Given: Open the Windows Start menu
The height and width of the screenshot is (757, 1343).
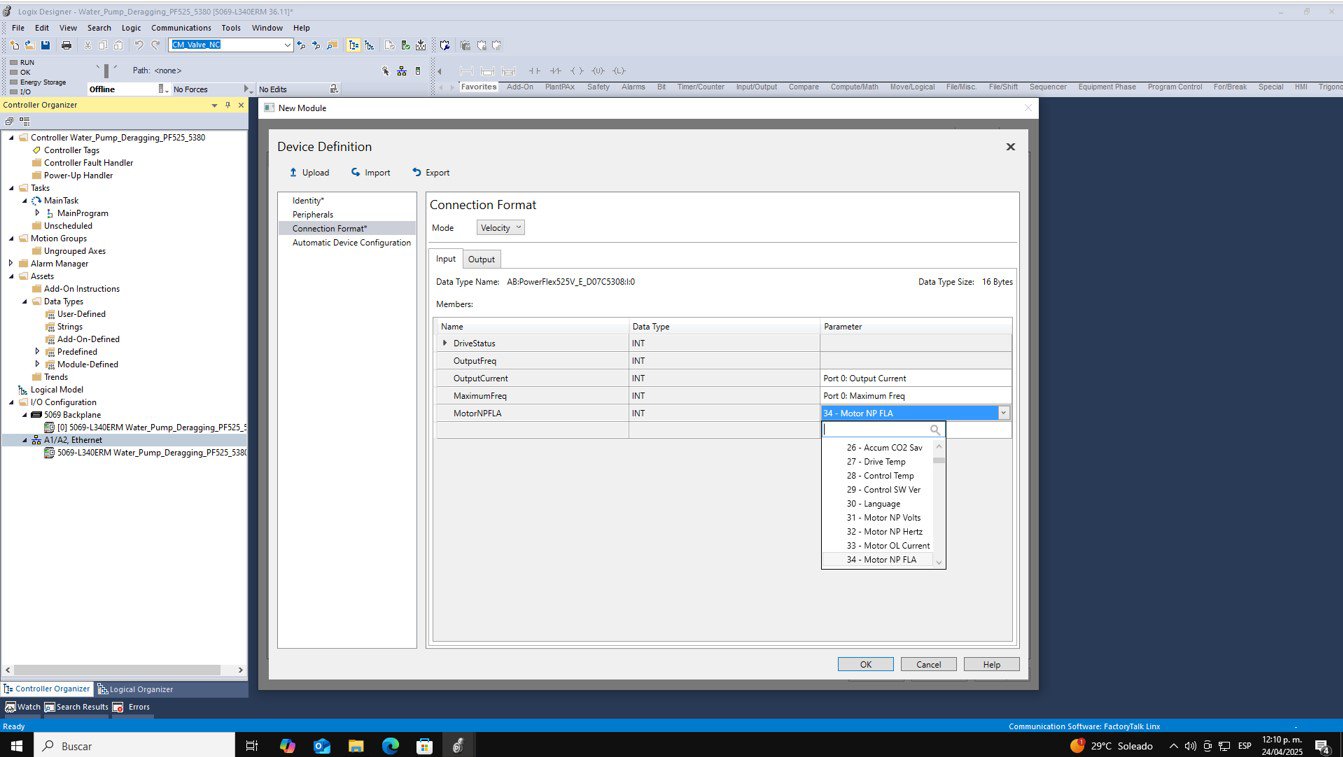Looking at the screenshot, I should 16,746.
